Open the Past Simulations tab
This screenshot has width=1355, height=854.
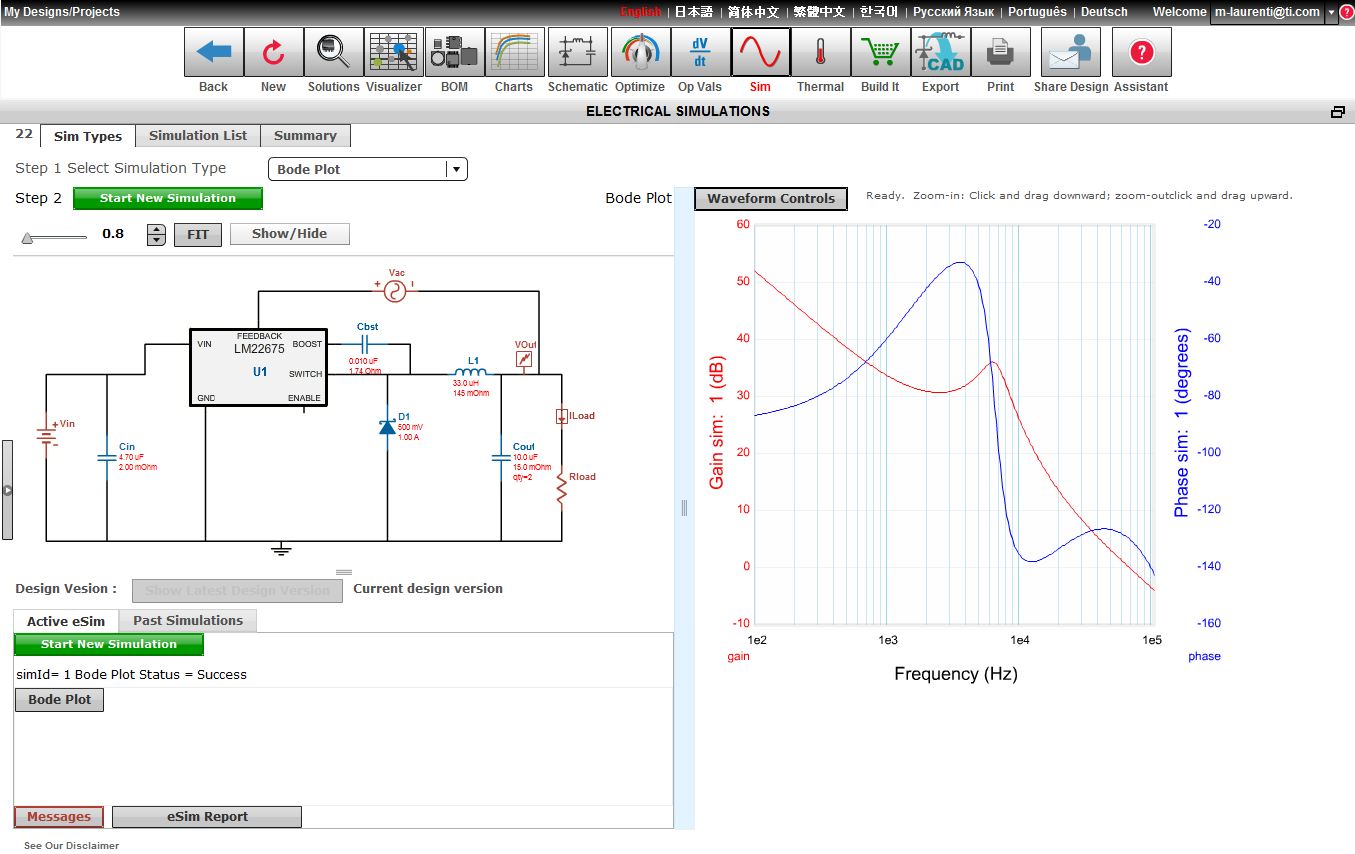[x=188, y=621]
